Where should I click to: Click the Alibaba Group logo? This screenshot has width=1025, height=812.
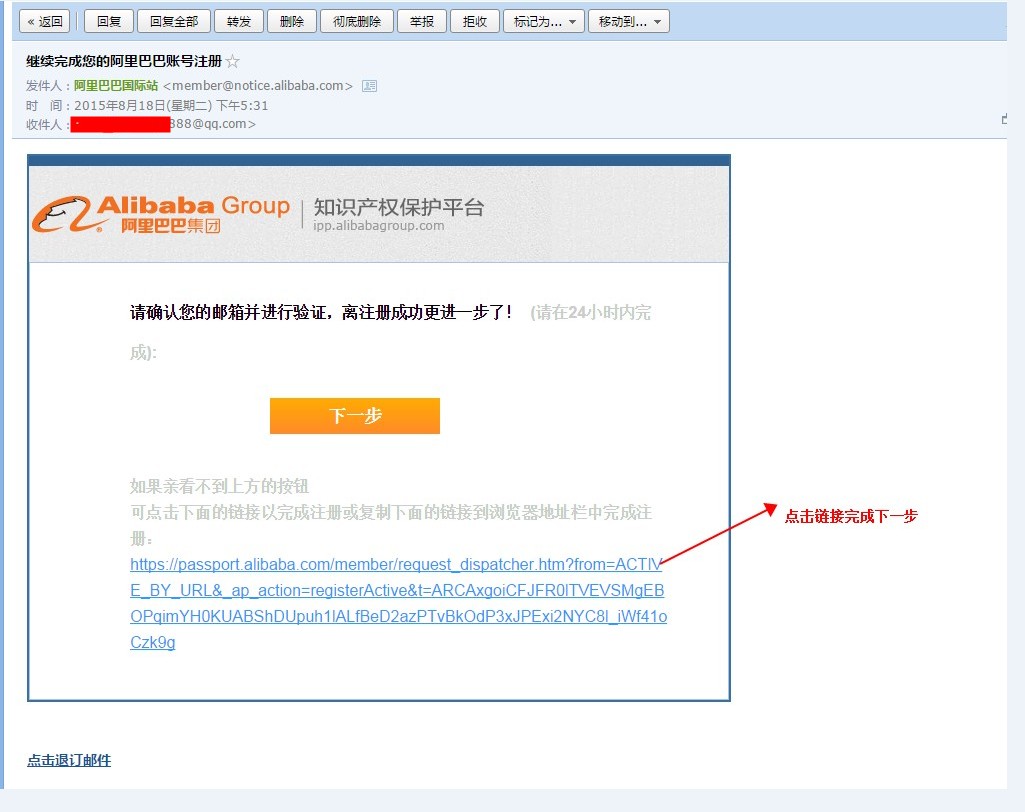tap(161, 214)
